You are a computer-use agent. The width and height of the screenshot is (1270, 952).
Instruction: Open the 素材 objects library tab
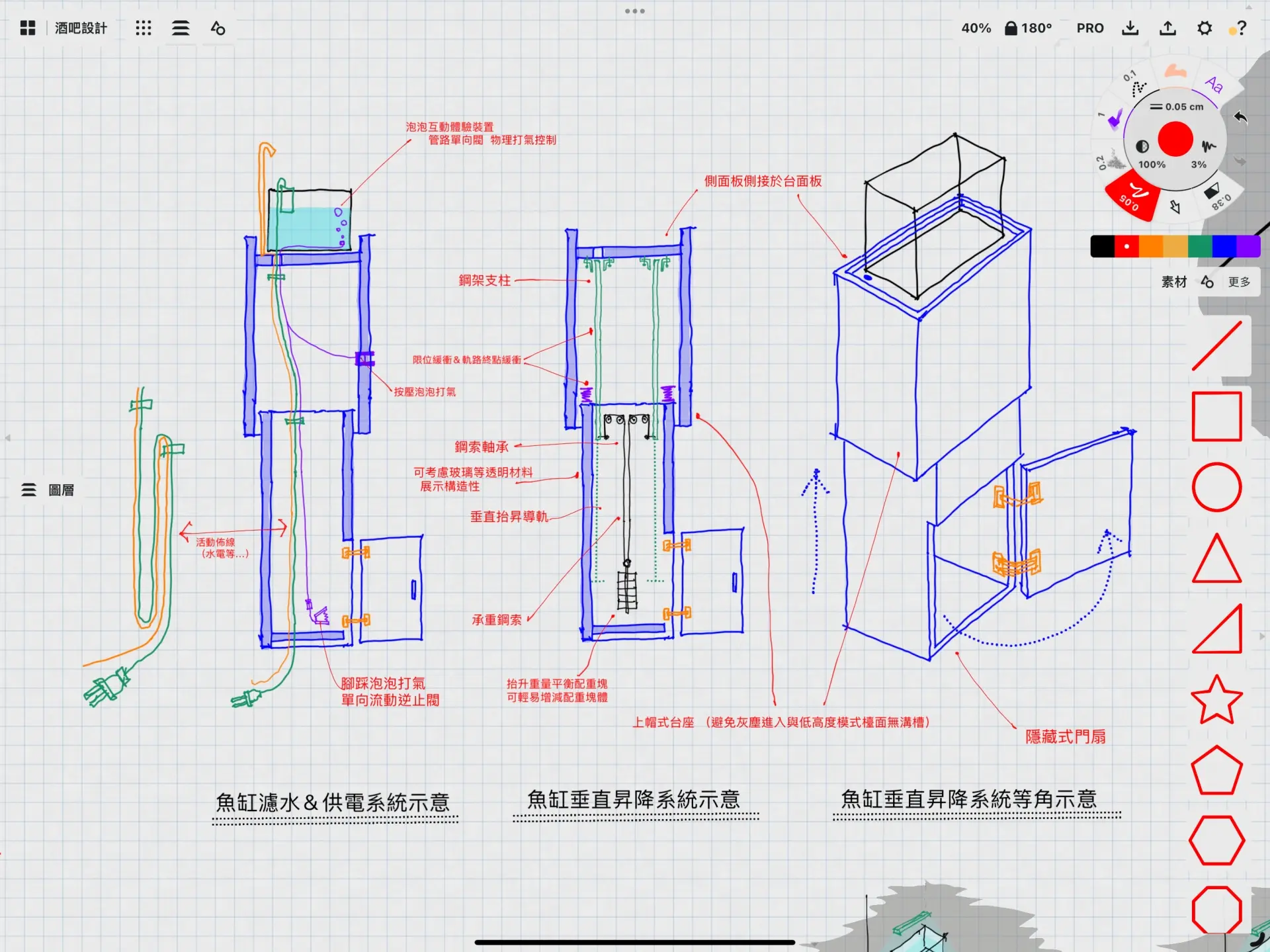(x=1174, y=282)
